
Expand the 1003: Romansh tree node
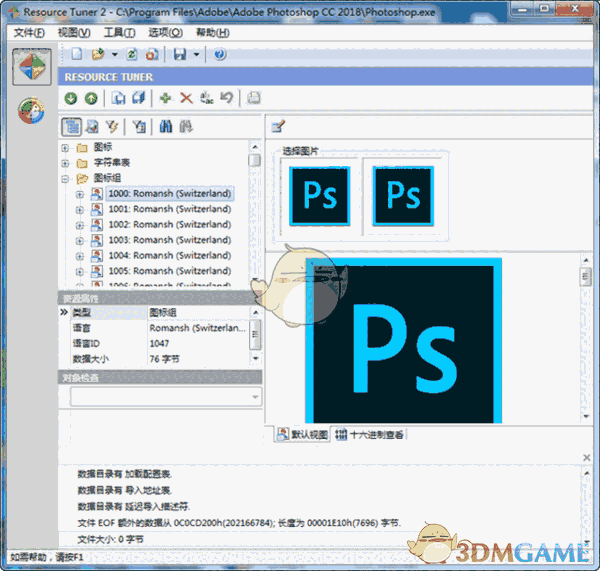pyautogui.click(x=80, y=241)
